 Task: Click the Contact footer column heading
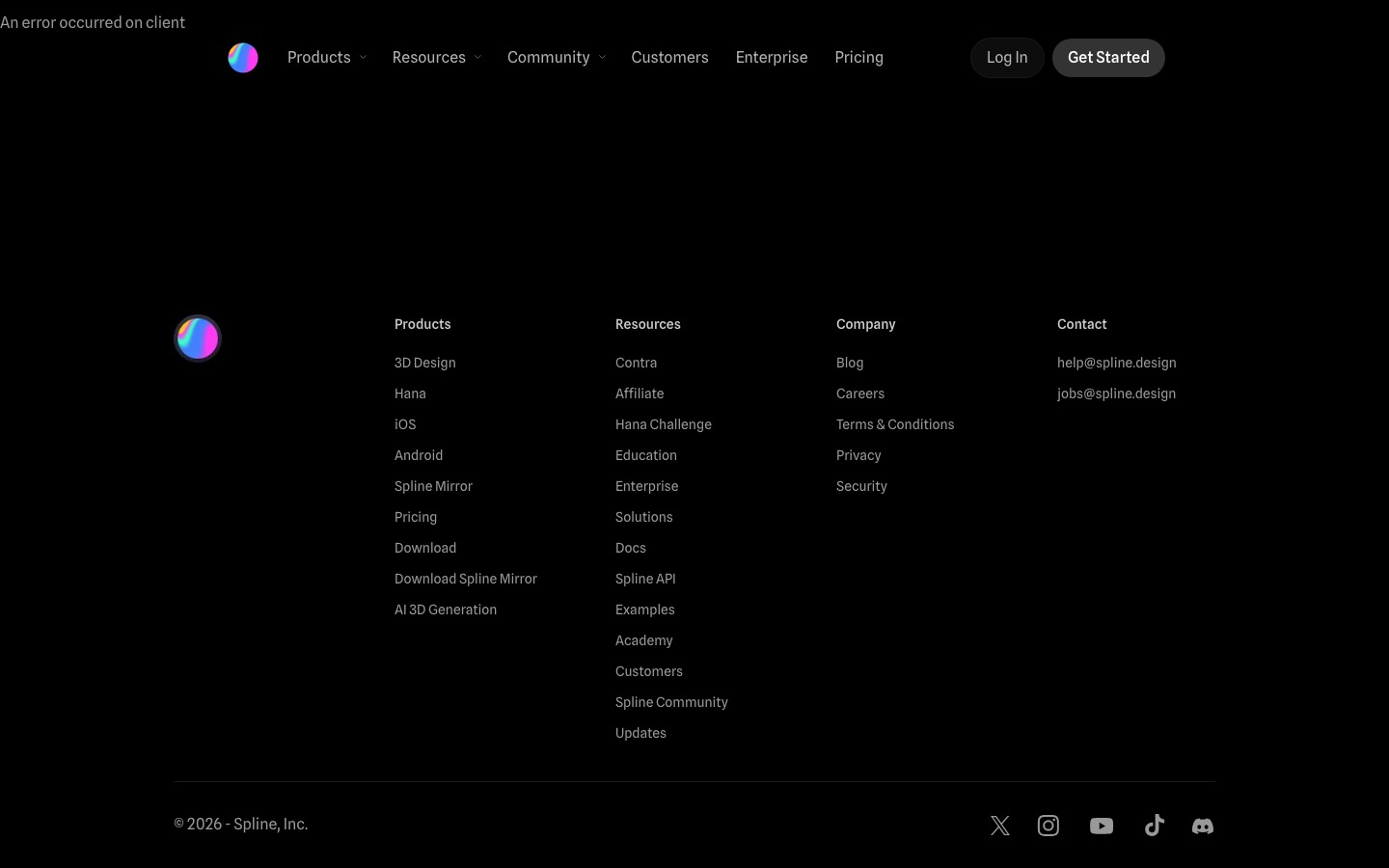pyautogui.click(x=1082, y=324)
